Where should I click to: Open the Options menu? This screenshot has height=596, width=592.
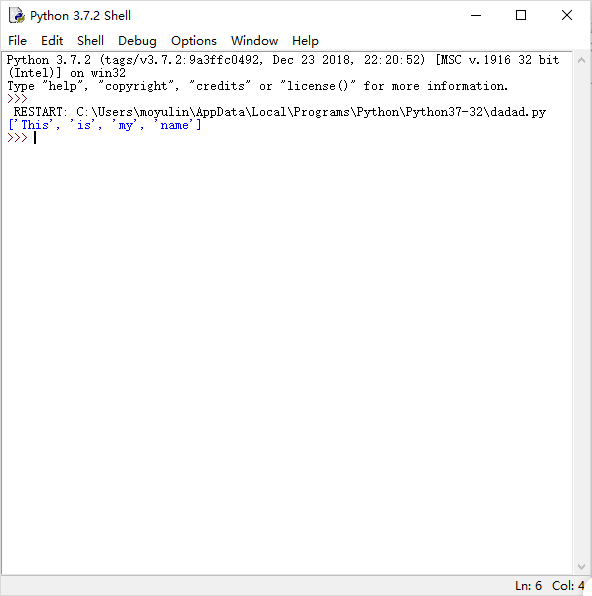pos(194,41)
